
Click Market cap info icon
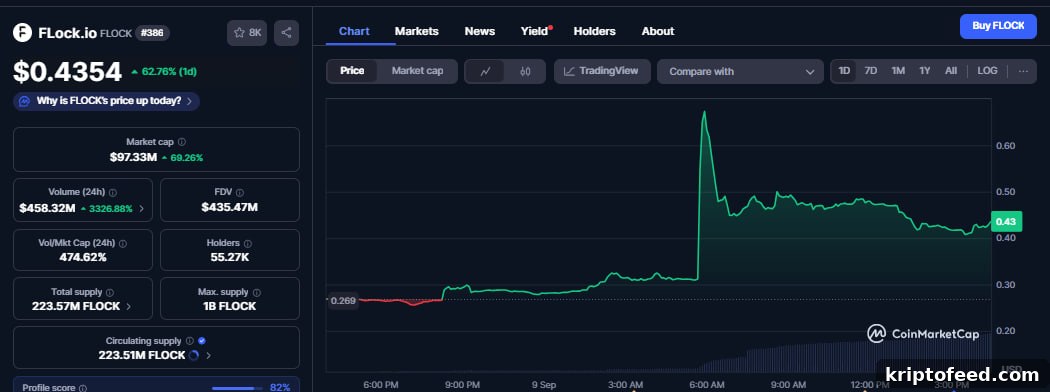[182, 142]
